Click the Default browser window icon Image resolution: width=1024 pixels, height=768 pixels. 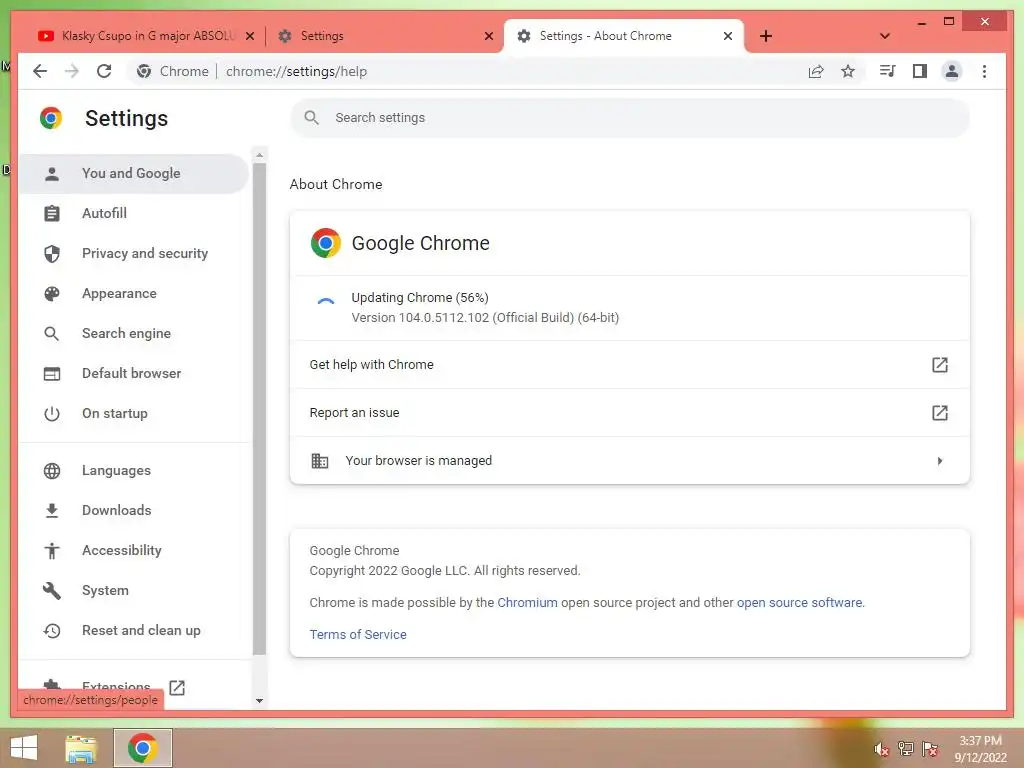52,374
